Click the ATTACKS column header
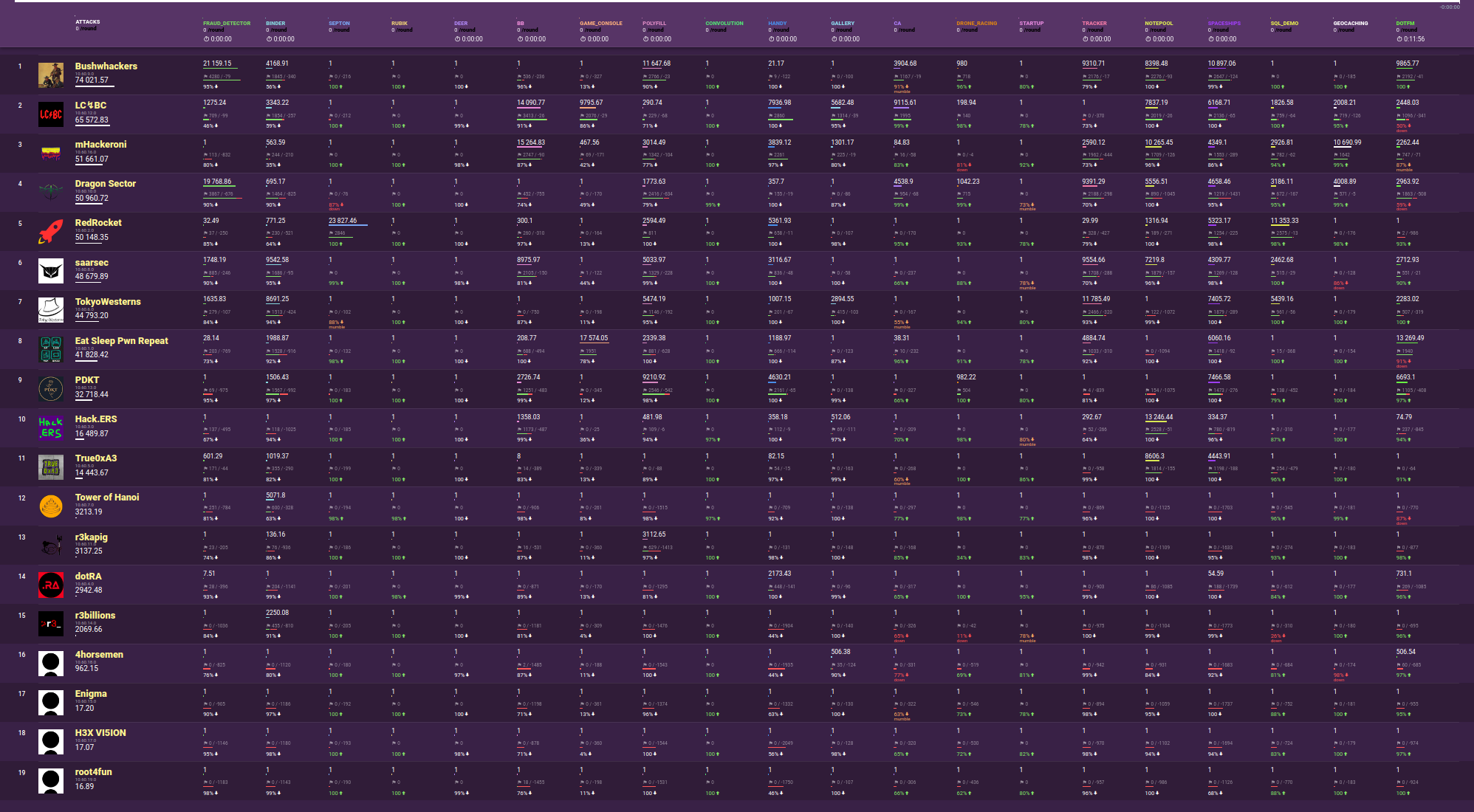Viewport: 1474px width, 812px height. (87, 22)
